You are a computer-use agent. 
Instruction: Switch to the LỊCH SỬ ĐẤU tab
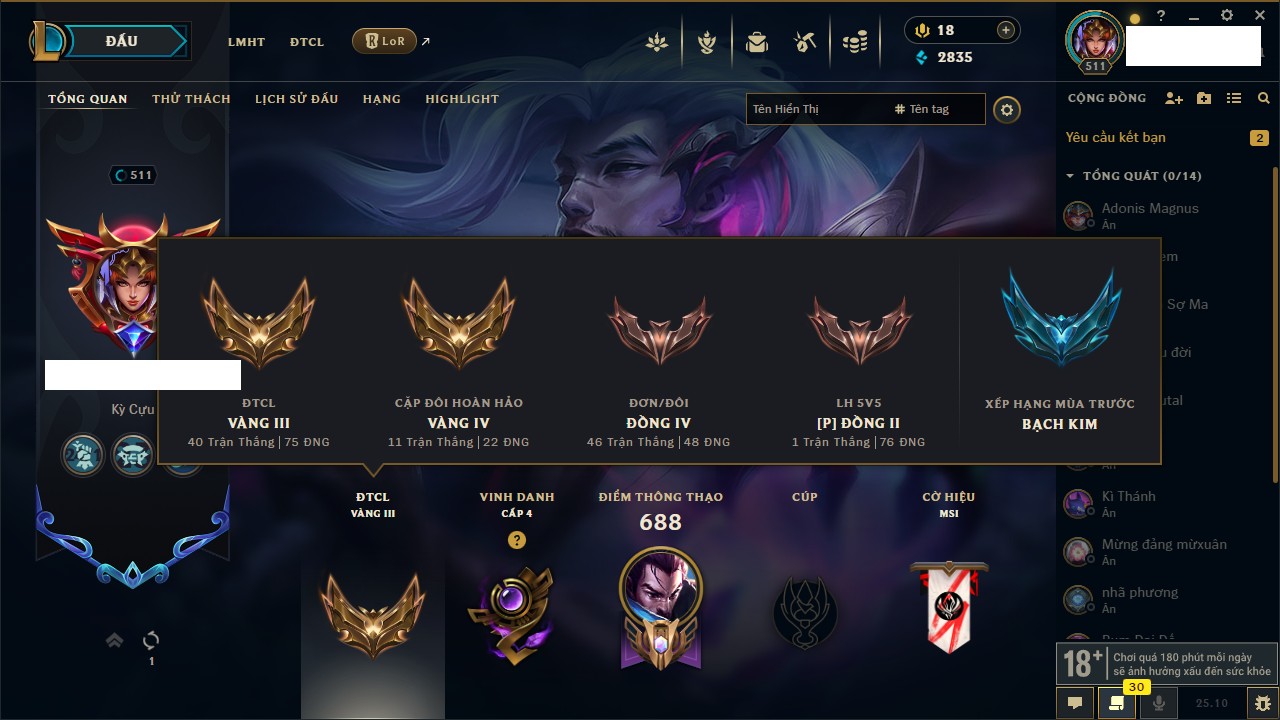[296, 99]
